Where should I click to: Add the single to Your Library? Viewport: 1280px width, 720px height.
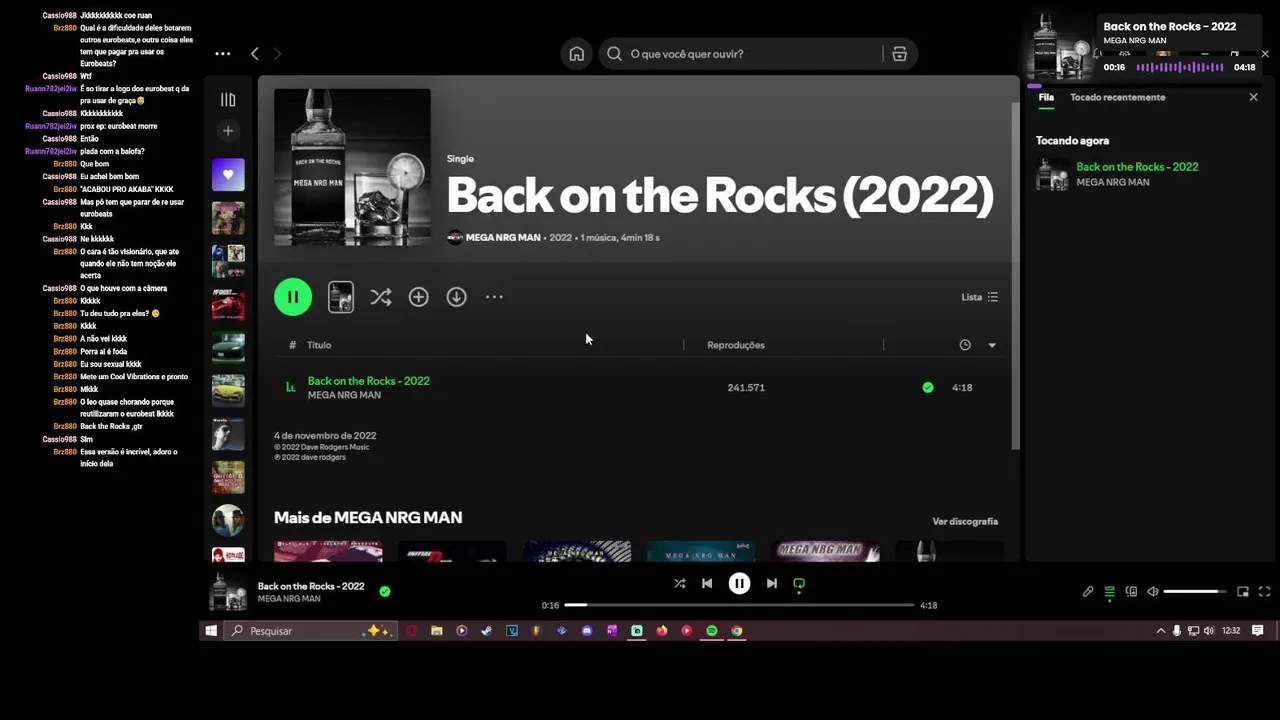coord(419,297)
